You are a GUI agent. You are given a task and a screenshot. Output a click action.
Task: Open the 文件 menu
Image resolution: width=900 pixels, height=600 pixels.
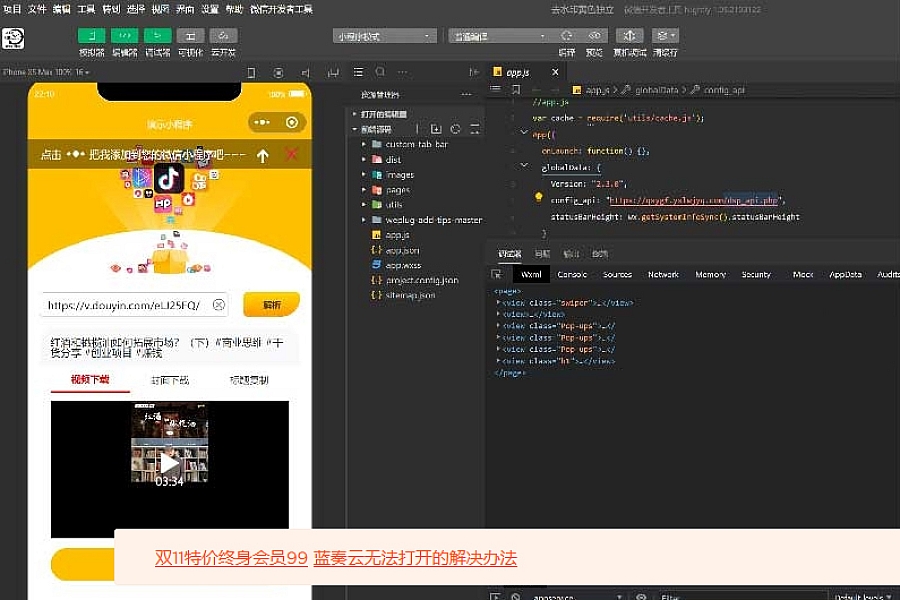[x=37, y=9]
